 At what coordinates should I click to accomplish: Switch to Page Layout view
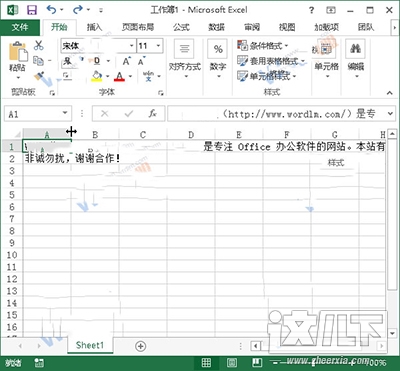[x=232, y=362]
